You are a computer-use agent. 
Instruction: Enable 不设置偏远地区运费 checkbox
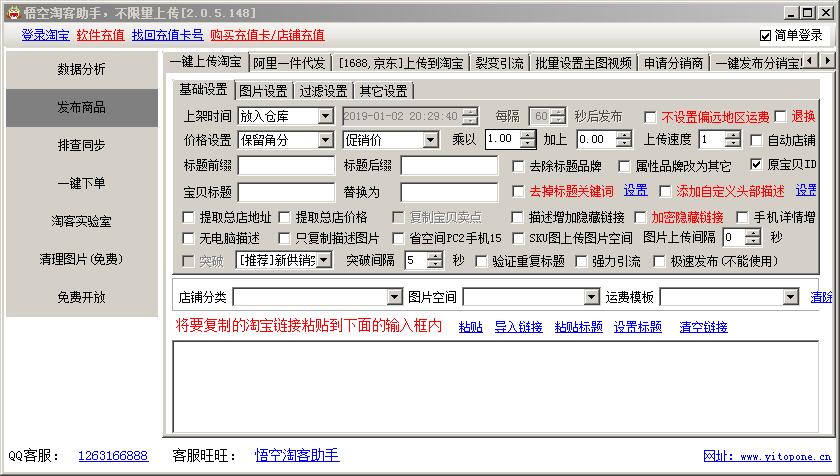pyautogui.click(x=650, y=117)
